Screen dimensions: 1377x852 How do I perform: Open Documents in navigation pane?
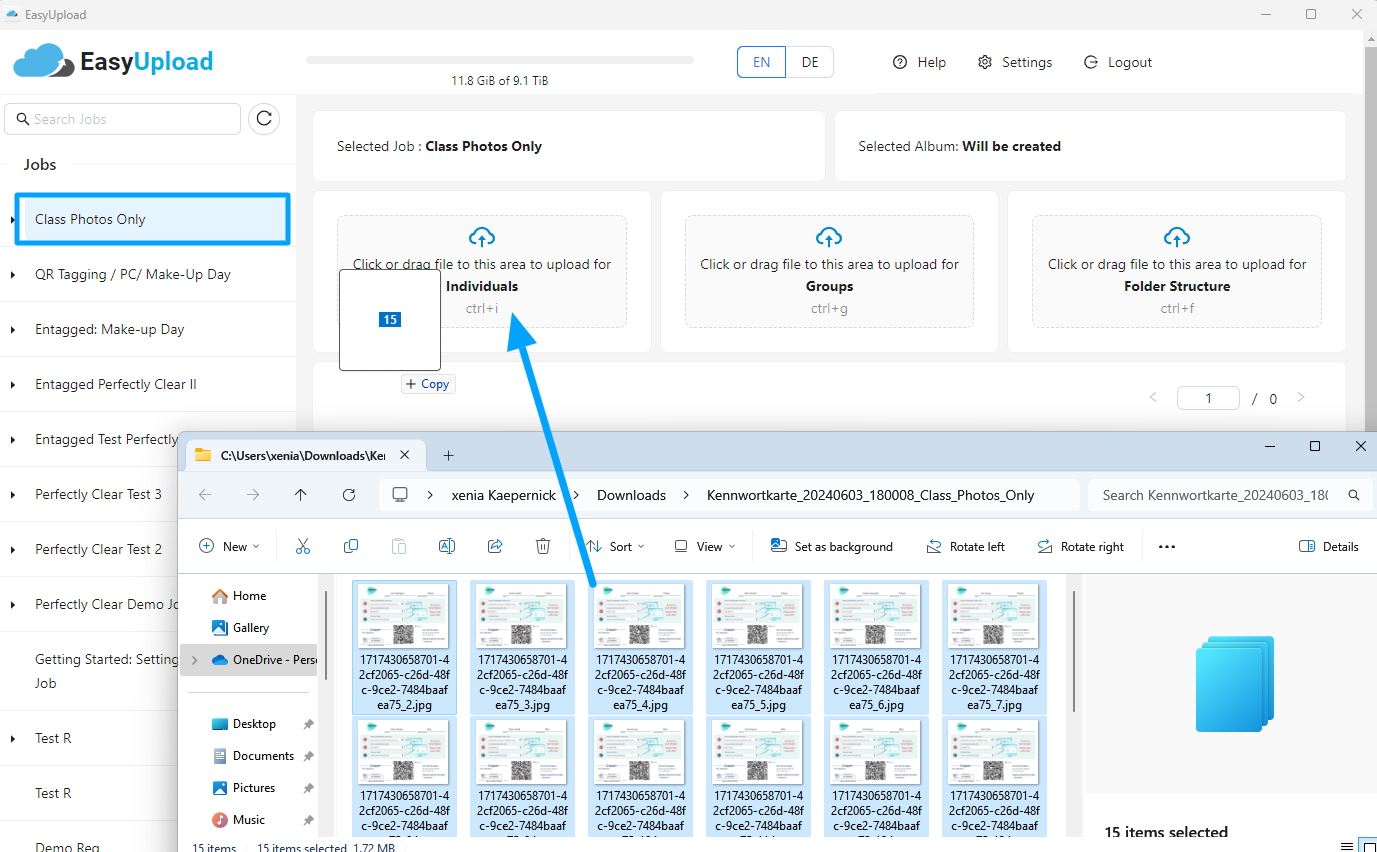263,756
